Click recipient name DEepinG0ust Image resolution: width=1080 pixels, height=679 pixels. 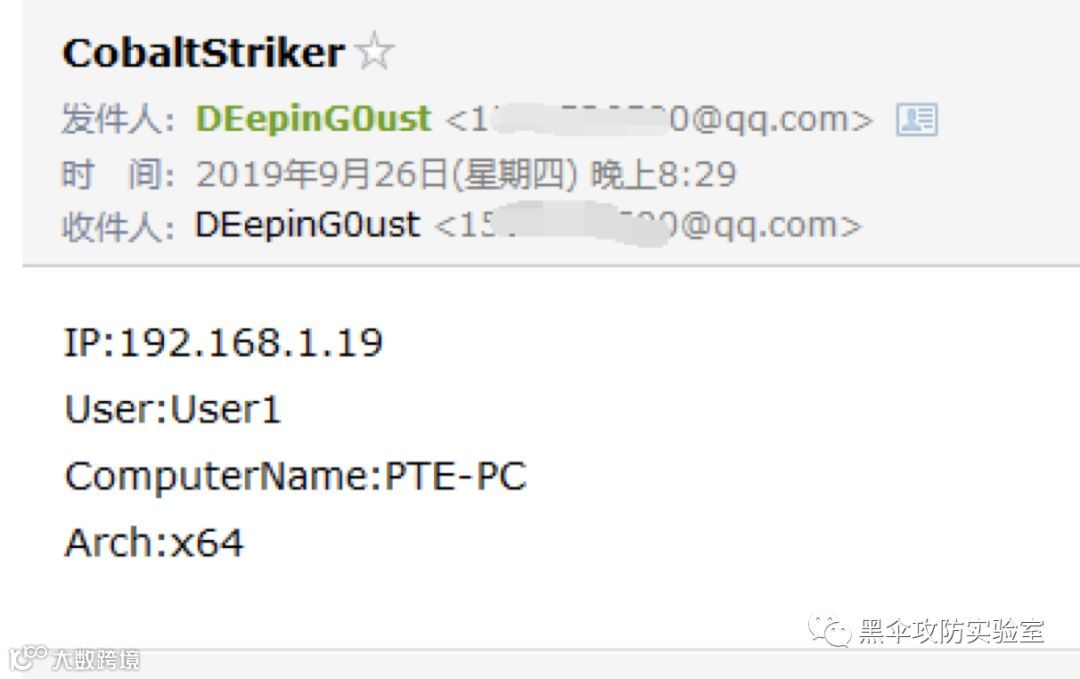point(307,224)
